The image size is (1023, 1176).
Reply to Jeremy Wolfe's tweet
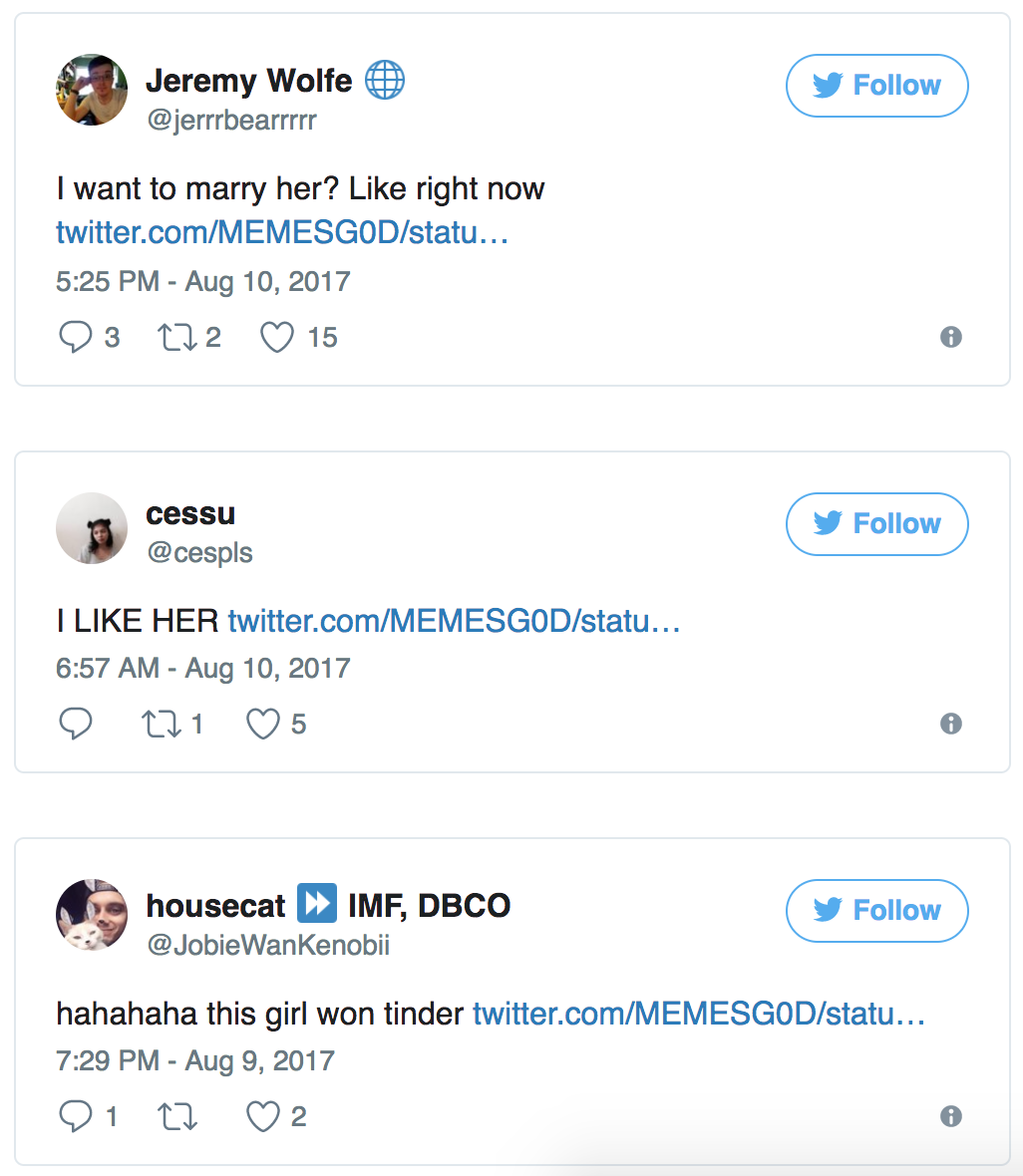[76, 338]
